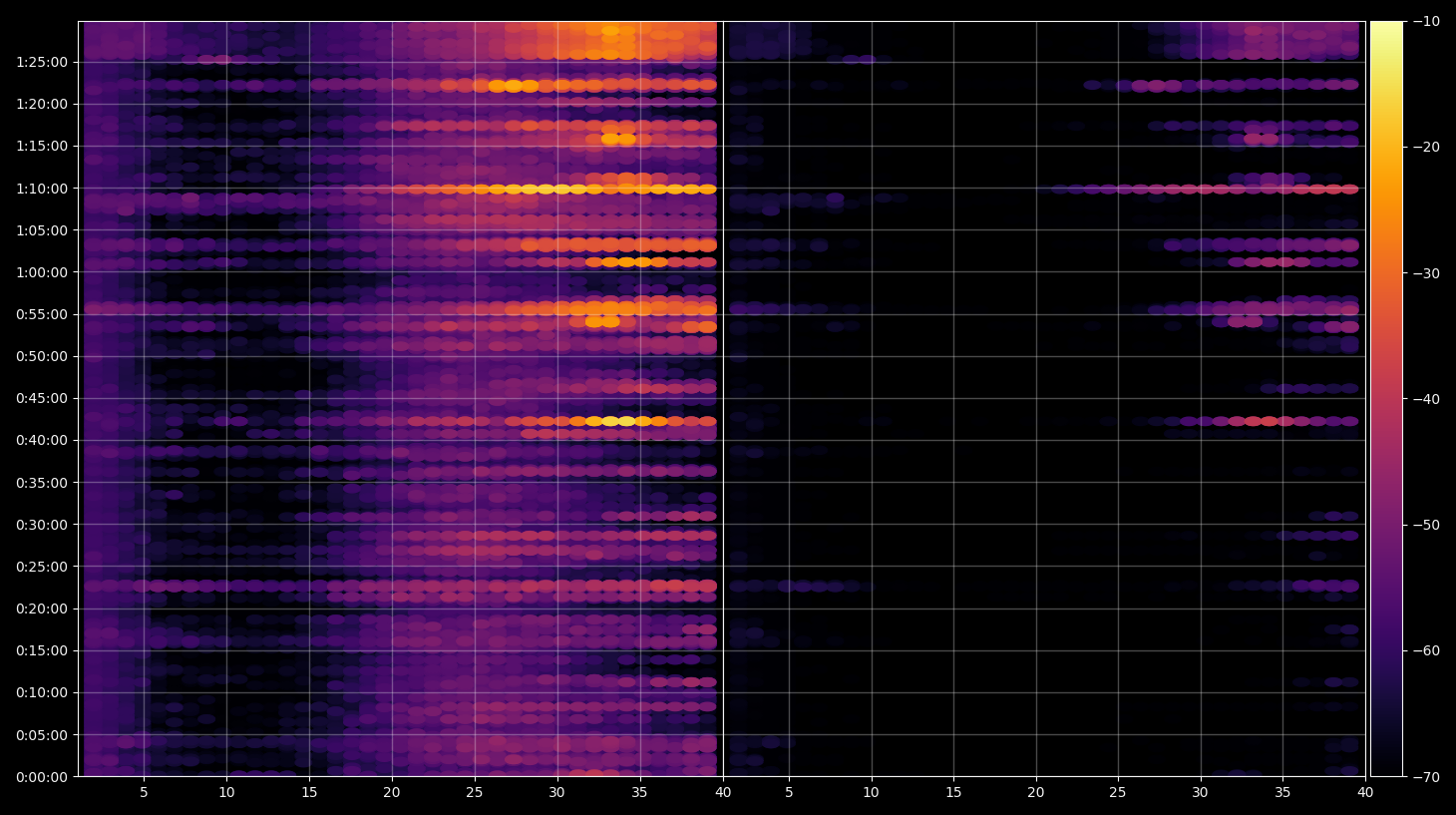Select x-axis label 10 under the right panel

coord(871,793)
